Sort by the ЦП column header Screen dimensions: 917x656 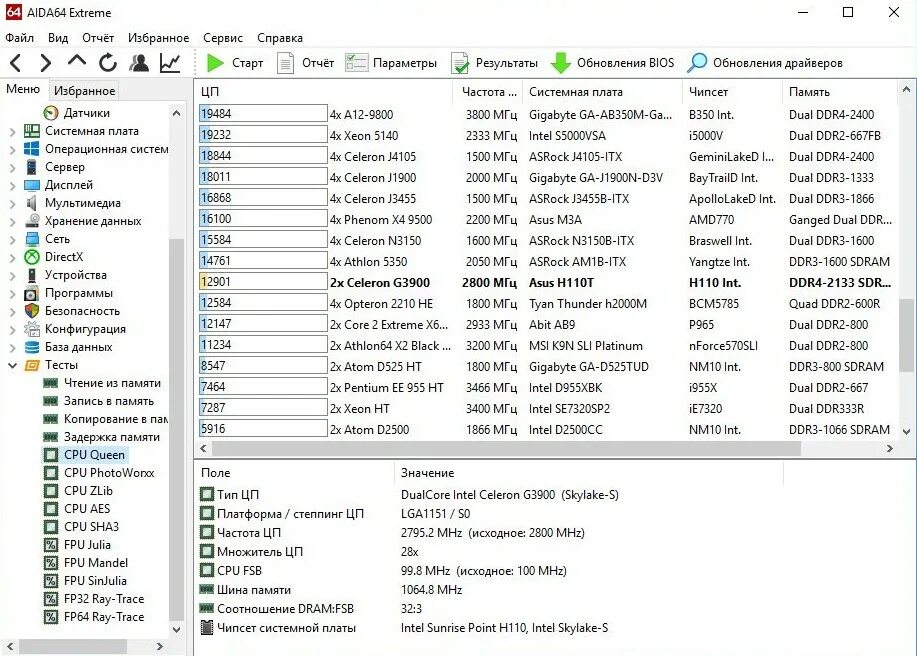point(323,92)
